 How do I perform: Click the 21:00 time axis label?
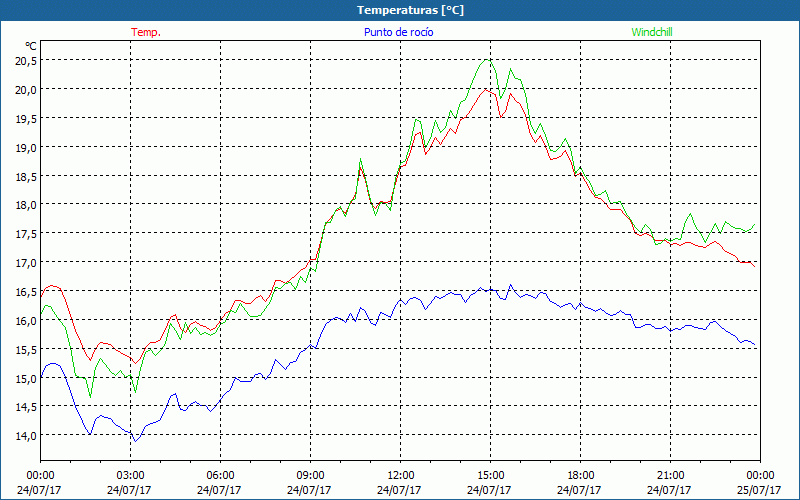(x=670, y=475)
